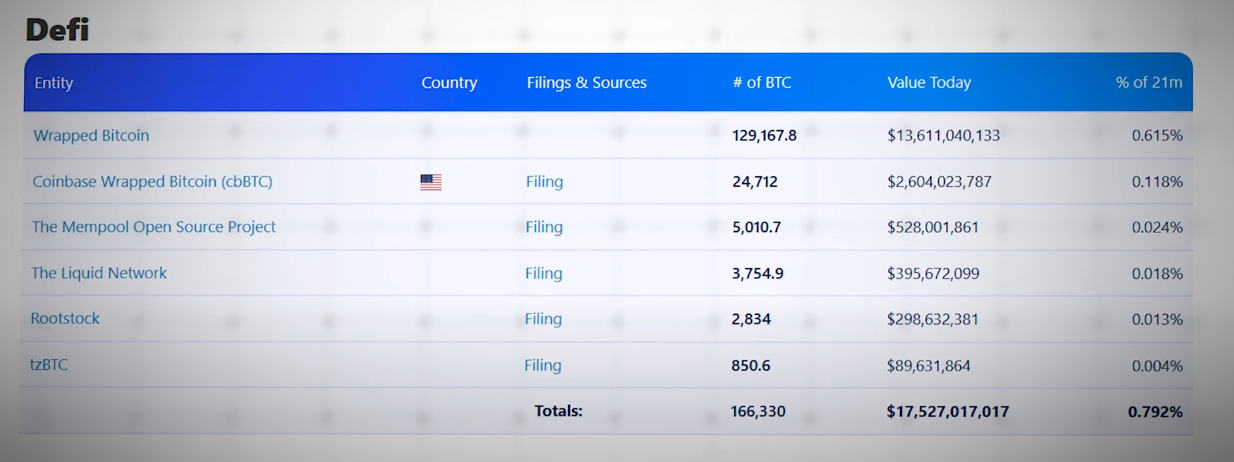Select the $13,611,040,133 value cell

click(x=944, y=135)
